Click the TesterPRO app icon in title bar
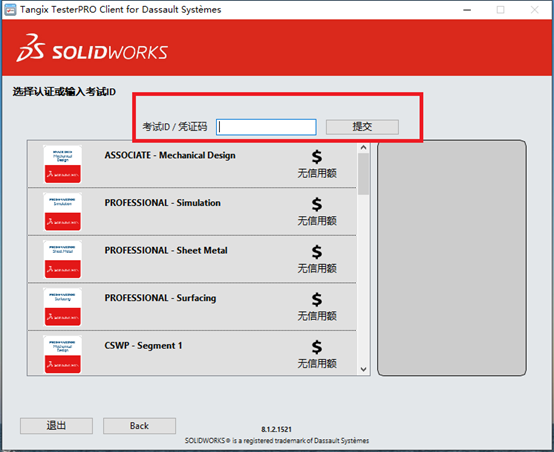The height and width of the screenshot is (452, 554). coord(10,10)
